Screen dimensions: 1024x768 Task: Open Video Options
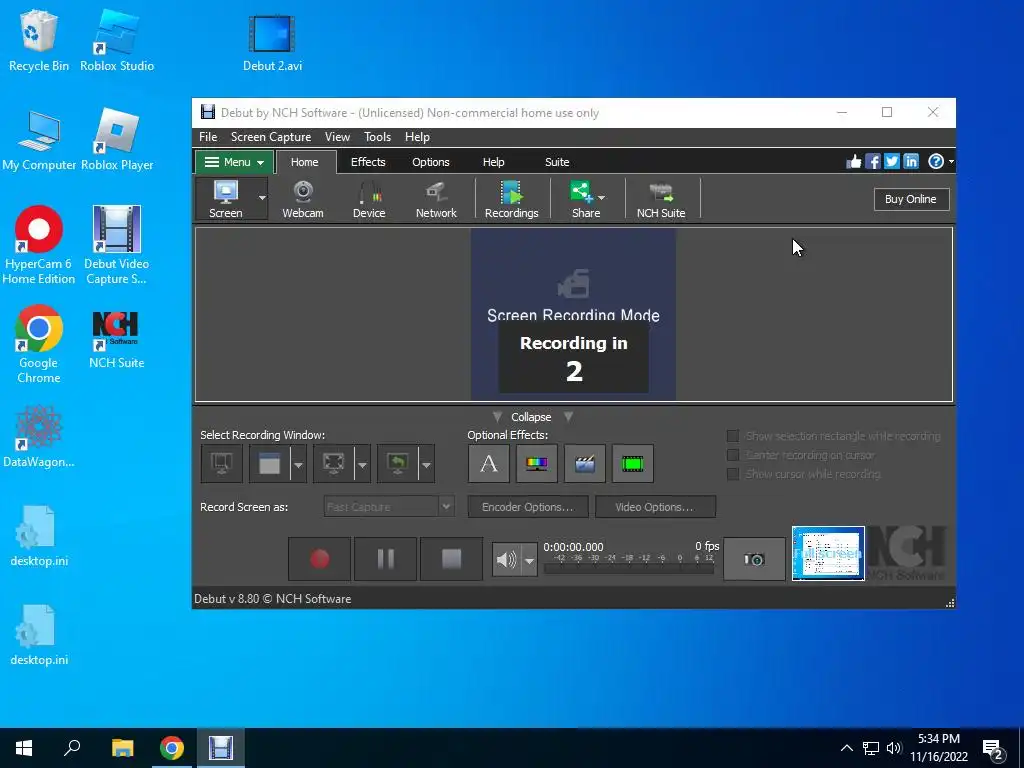click(x=655, y=507)
